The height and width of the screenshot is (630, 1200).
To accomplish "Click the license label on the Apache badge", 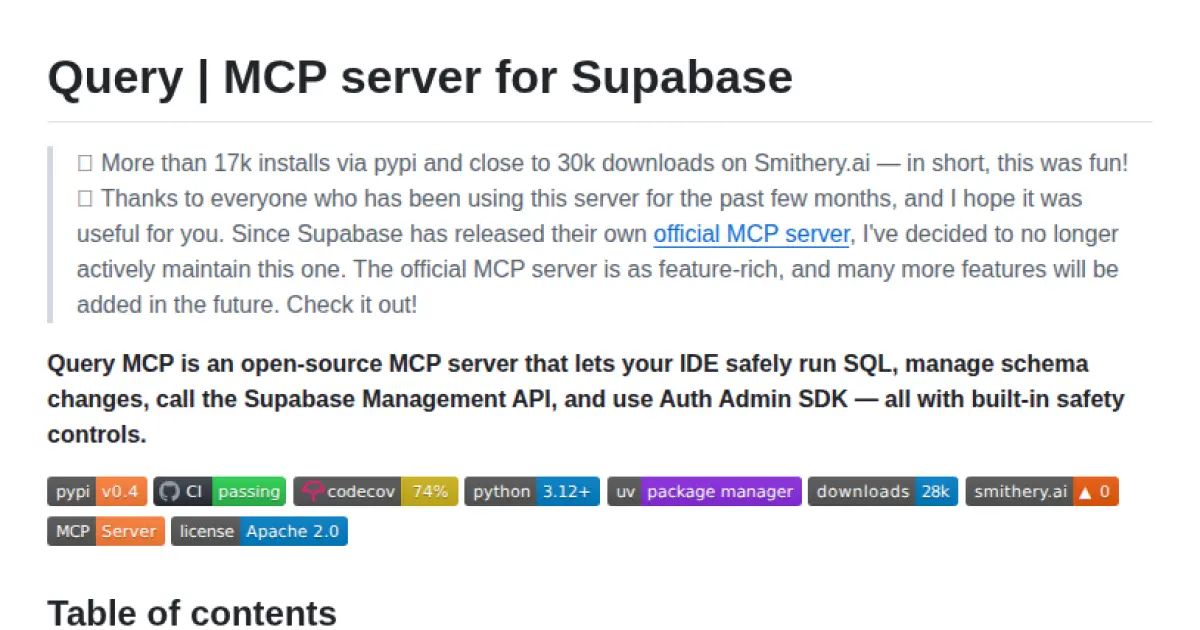I will (x=206, y=531).
